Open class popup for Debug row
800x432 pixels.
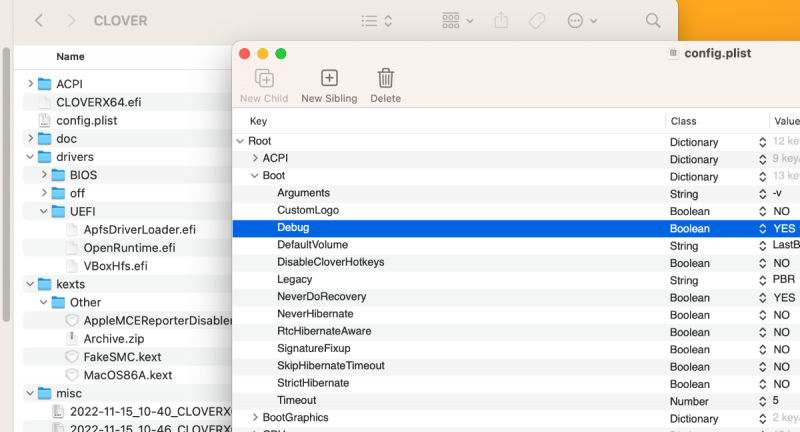(762, 229)
